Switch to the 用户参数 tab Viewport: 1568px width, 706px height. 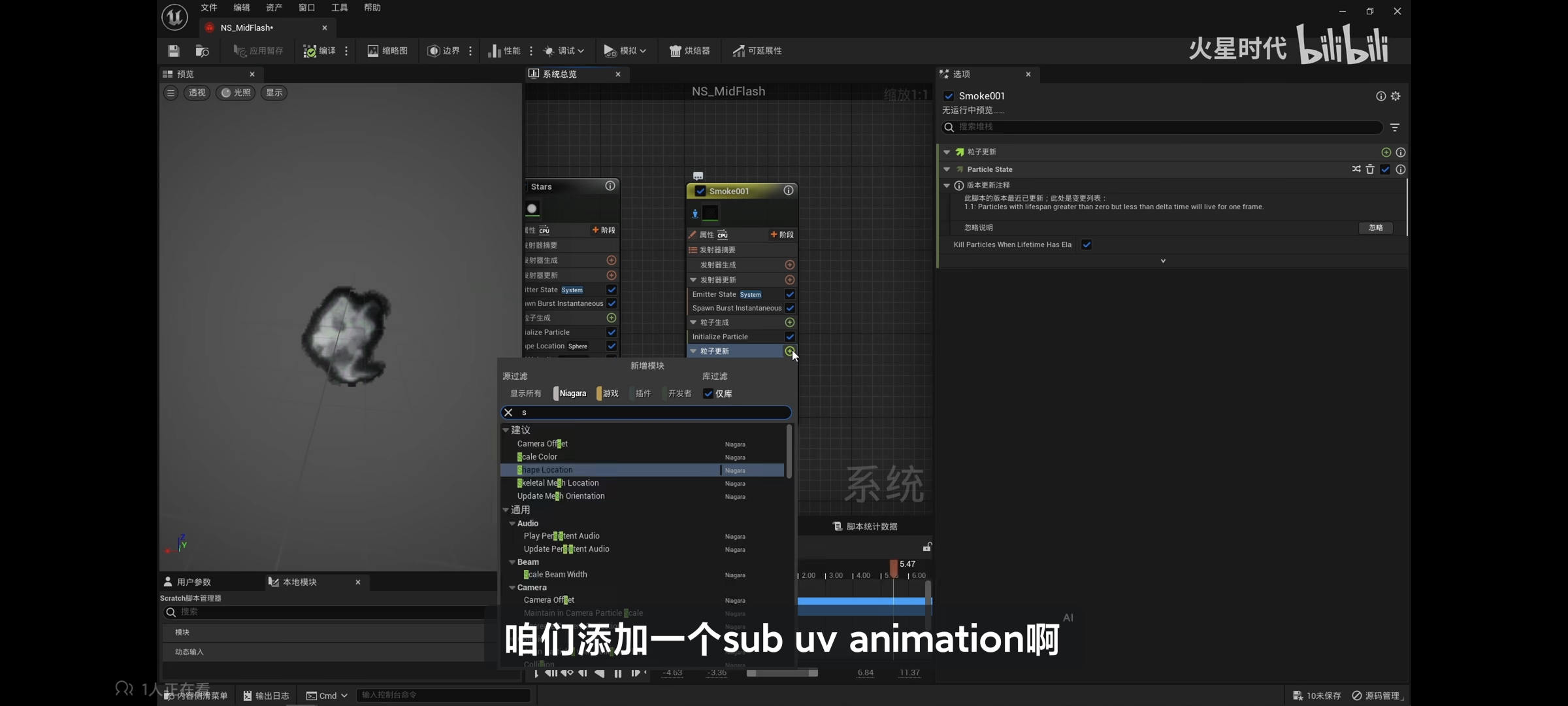coord(193,582)
